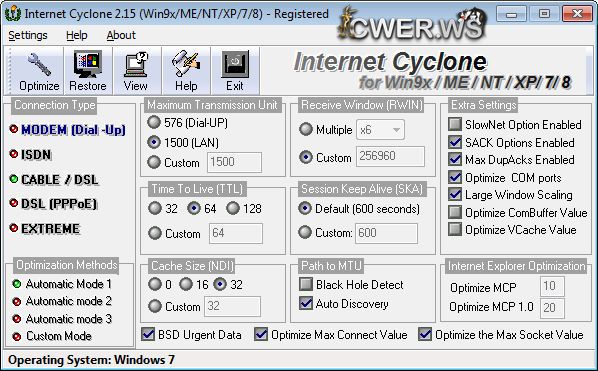Click the custom MTU value field

235,162
